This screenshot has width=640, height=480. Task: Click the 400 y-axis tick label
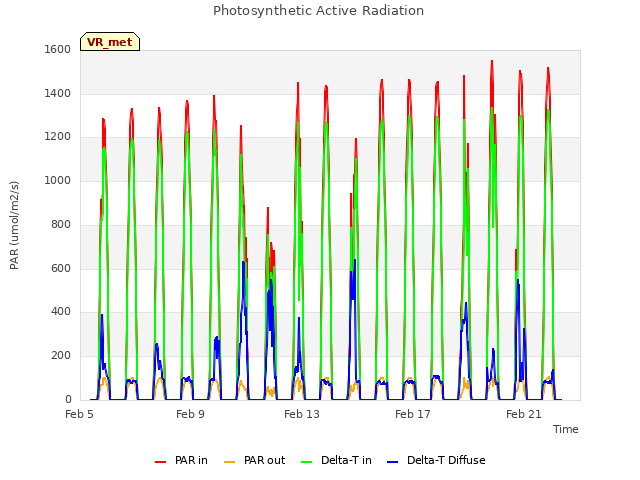tap(61, 312)
